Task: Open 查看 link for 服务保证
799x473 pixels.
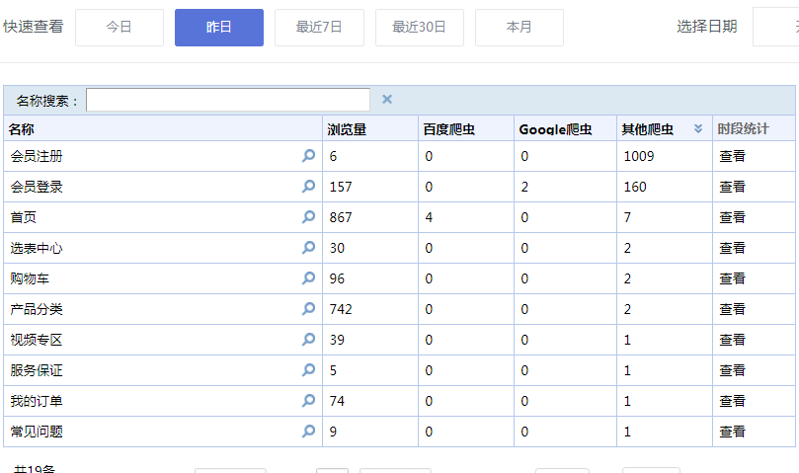Action: [732, 370]
